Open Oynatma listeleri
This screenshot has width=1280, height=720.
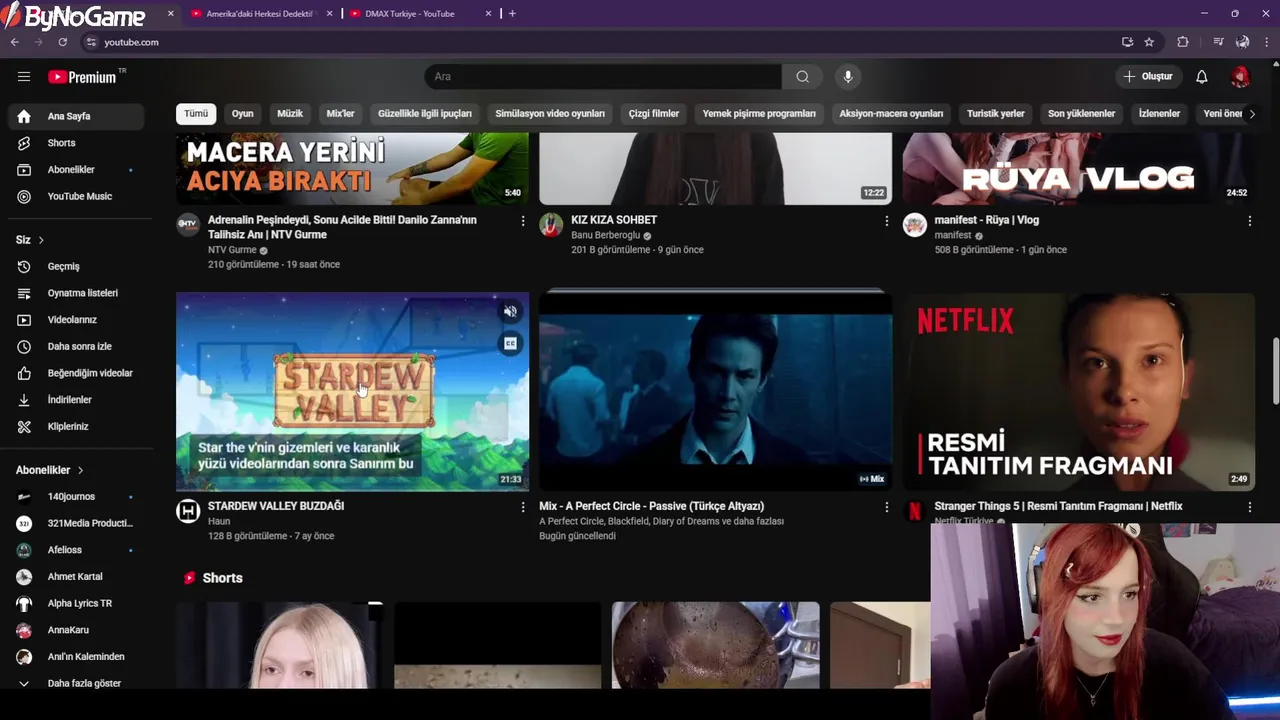[76, 293]
